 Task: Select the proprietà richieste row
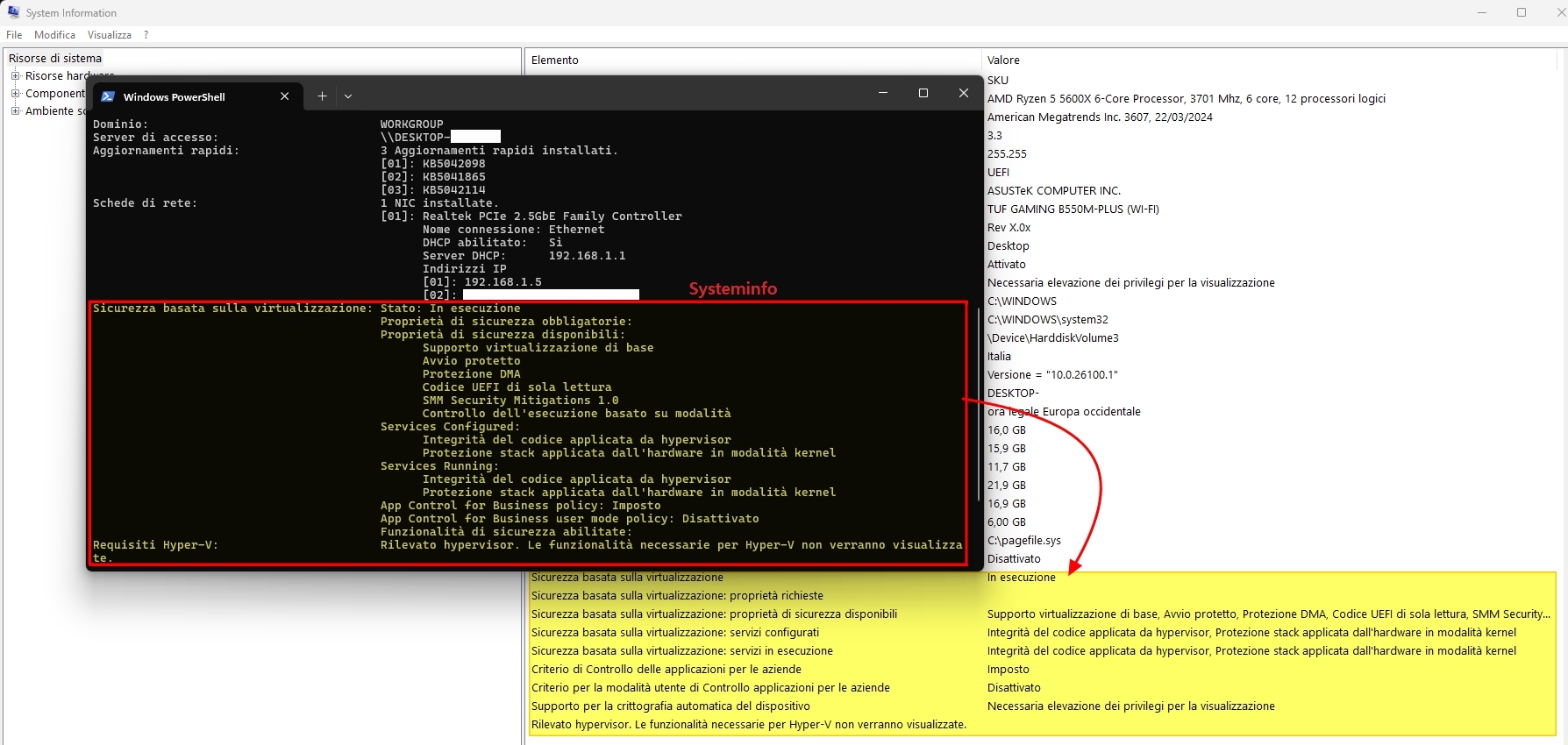[1042, 595]
